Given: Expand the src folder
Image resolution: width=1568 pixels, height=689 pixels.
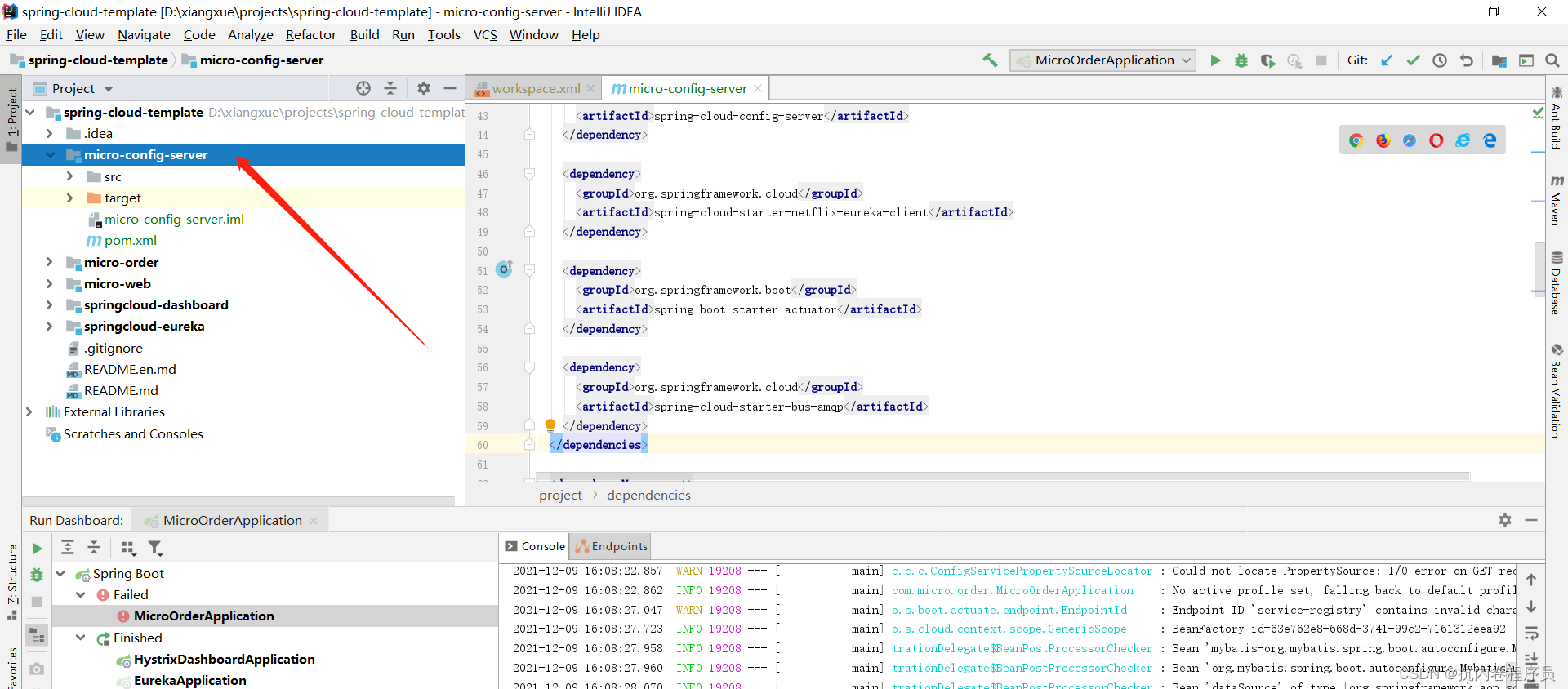Looking at the screenshot, I should click(x=69, y=176).
